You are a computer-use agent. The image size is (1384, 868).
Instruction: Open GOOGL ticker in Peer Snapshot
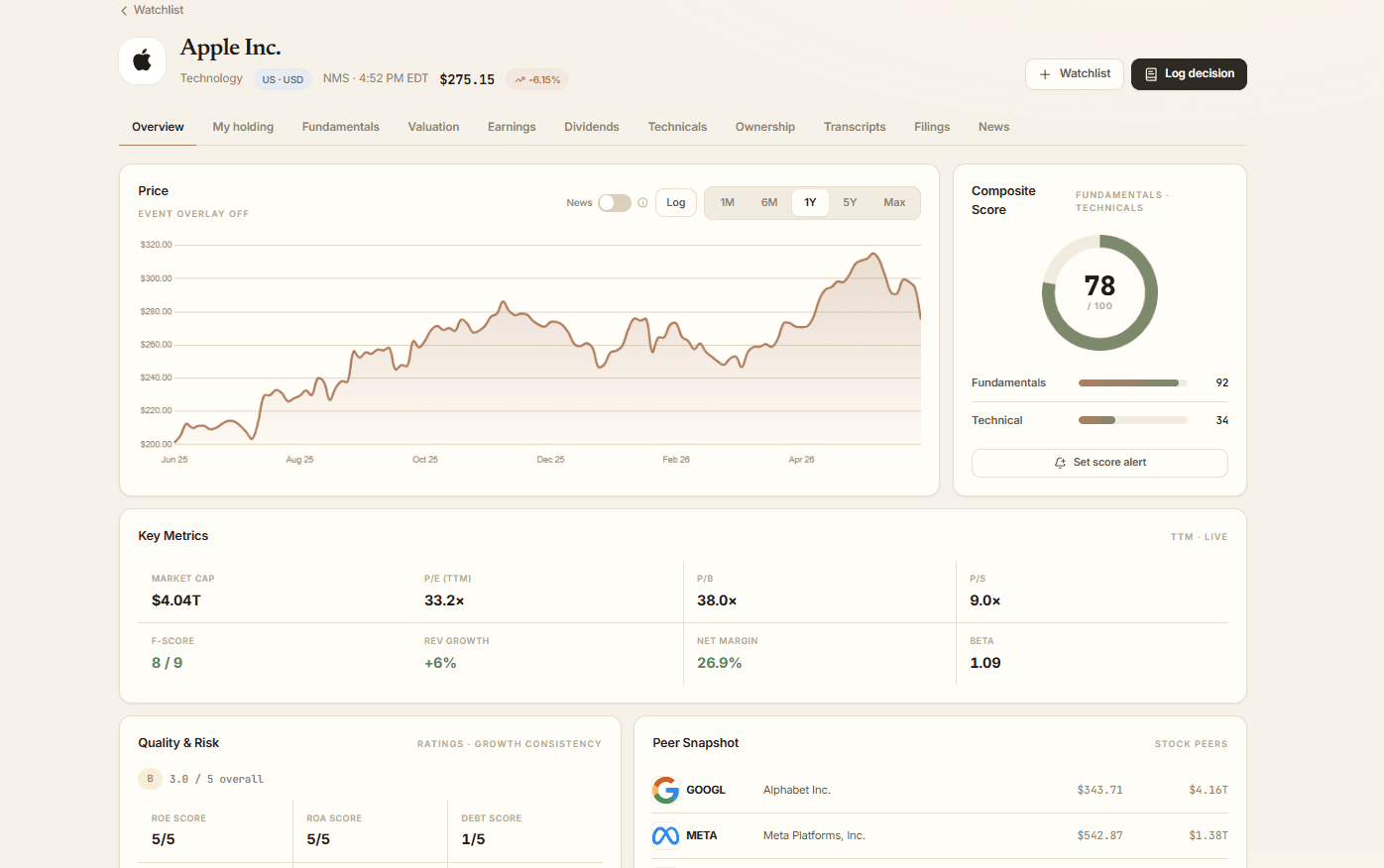[706, 790]
